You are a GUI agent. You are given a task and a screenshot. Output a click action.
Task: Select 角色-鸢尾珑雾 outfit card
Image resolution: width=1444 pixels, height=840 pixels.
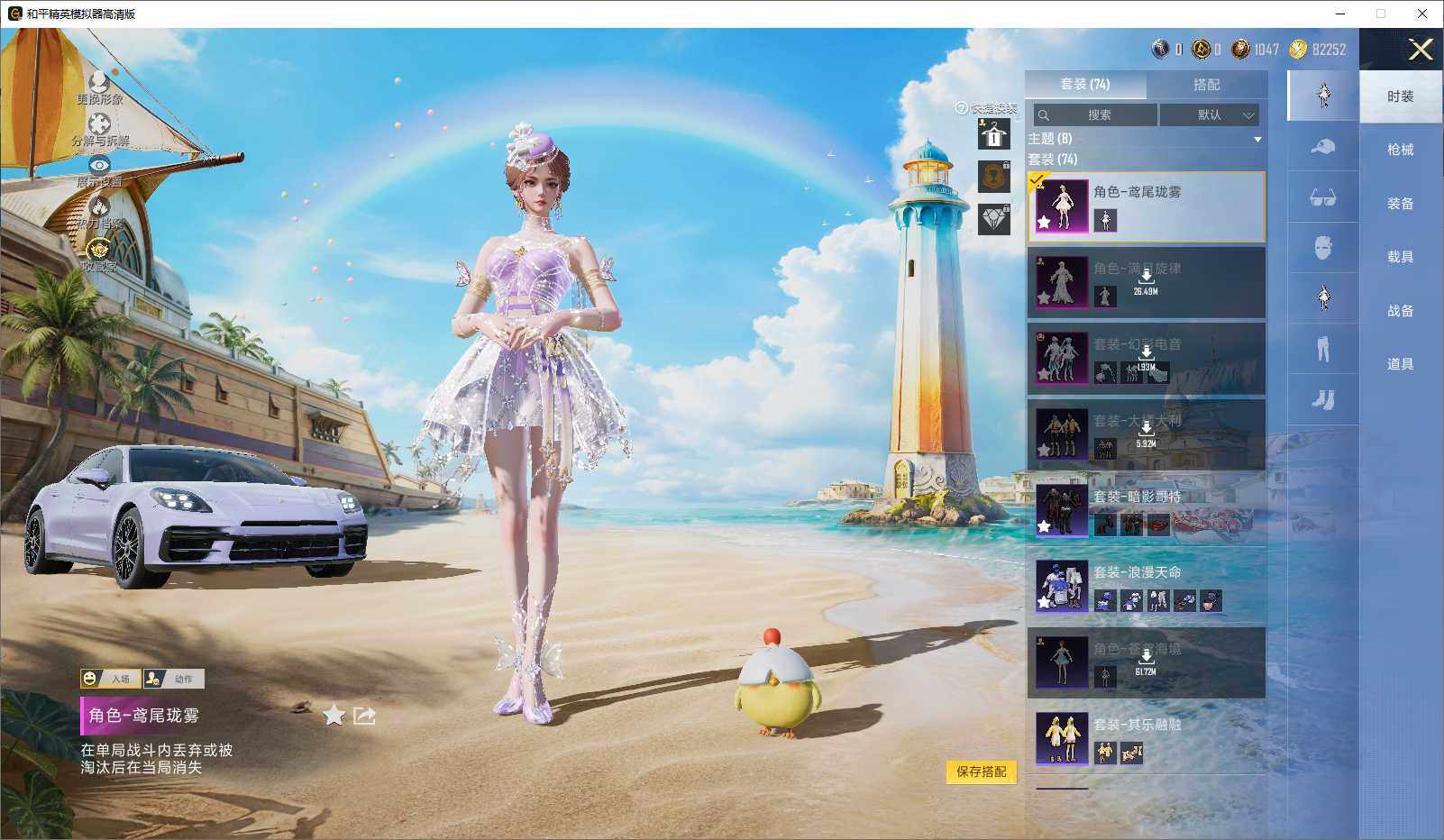(x=1147, y=207)
